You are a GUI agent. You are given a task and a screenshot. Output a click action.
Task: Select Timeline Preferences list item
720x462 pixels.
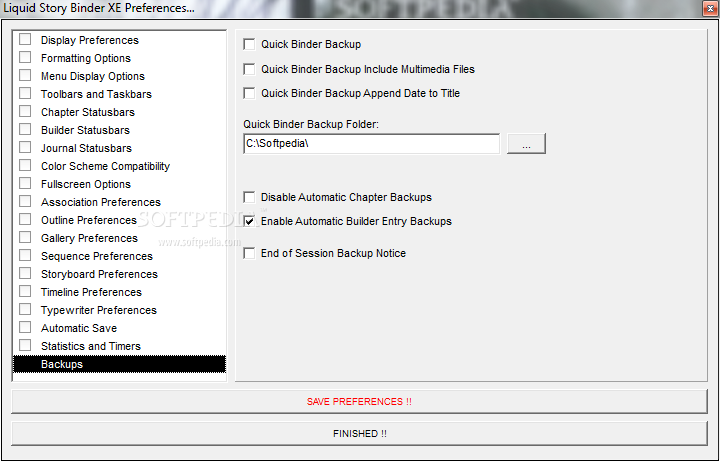(x=91, y=292)
